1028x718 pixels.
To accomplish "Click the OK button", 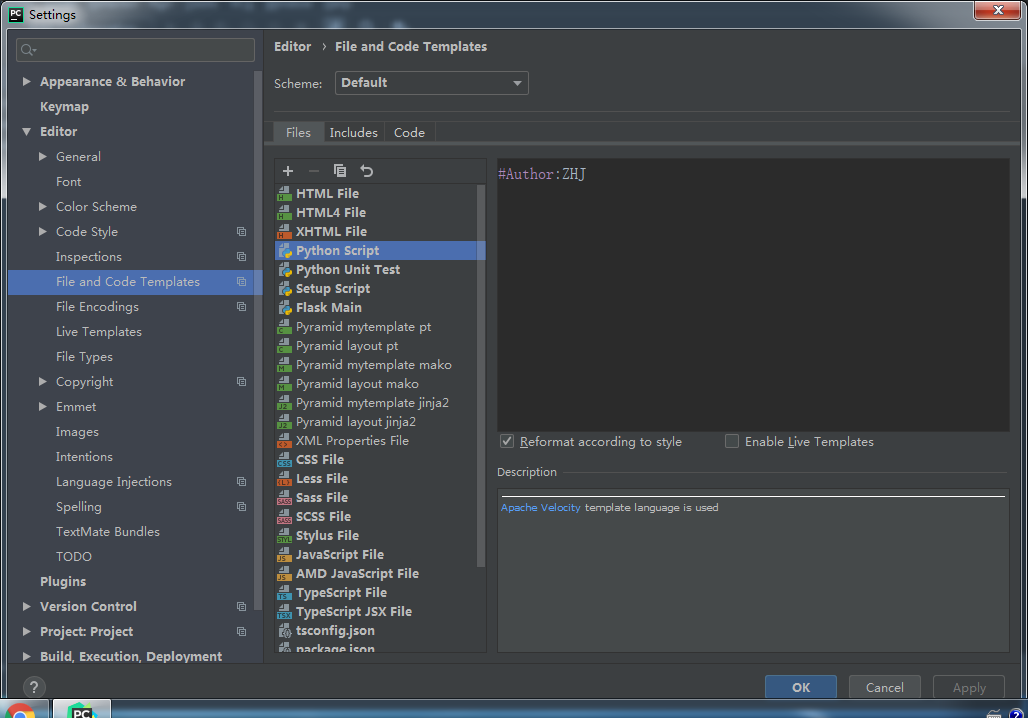I will click(801, 687).
